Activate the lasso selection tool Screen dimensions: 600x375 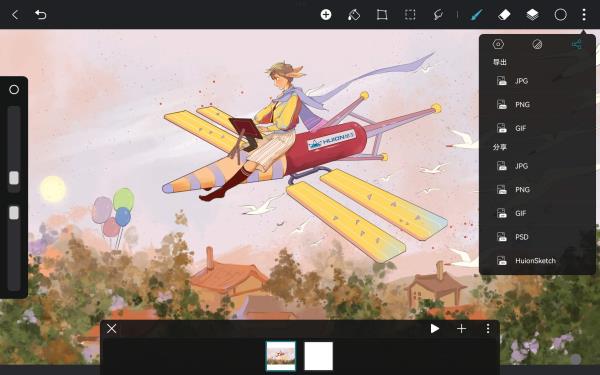[x=438, y=15]
